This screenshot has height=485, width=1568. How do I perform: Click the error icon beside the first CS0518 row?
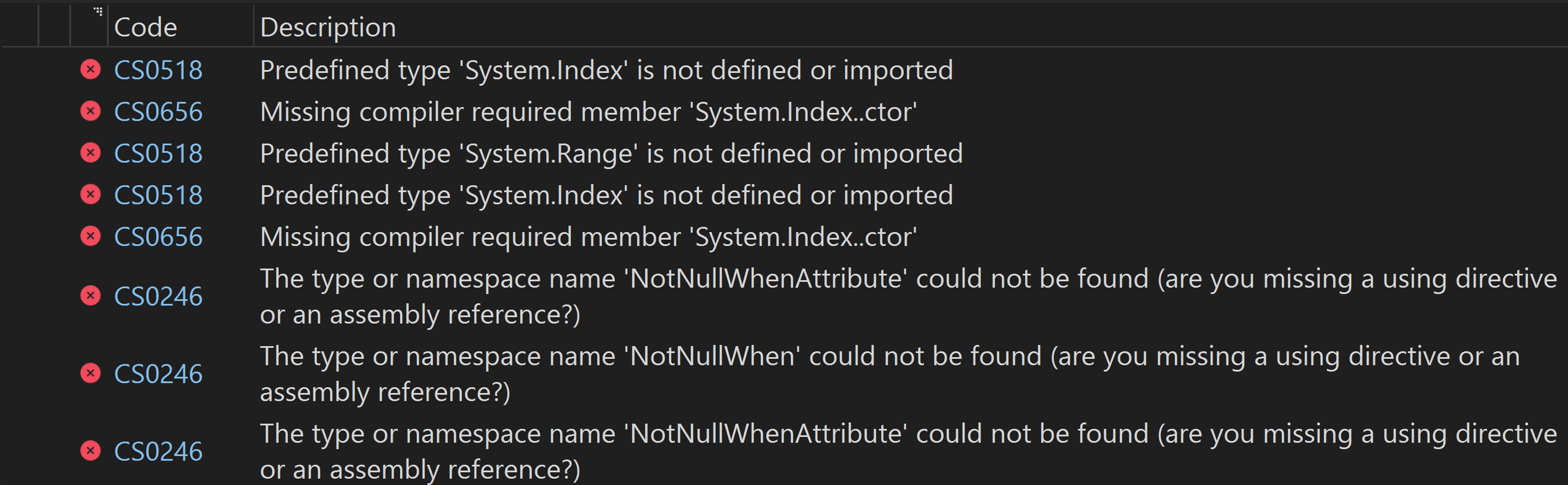tap(90, 69)
